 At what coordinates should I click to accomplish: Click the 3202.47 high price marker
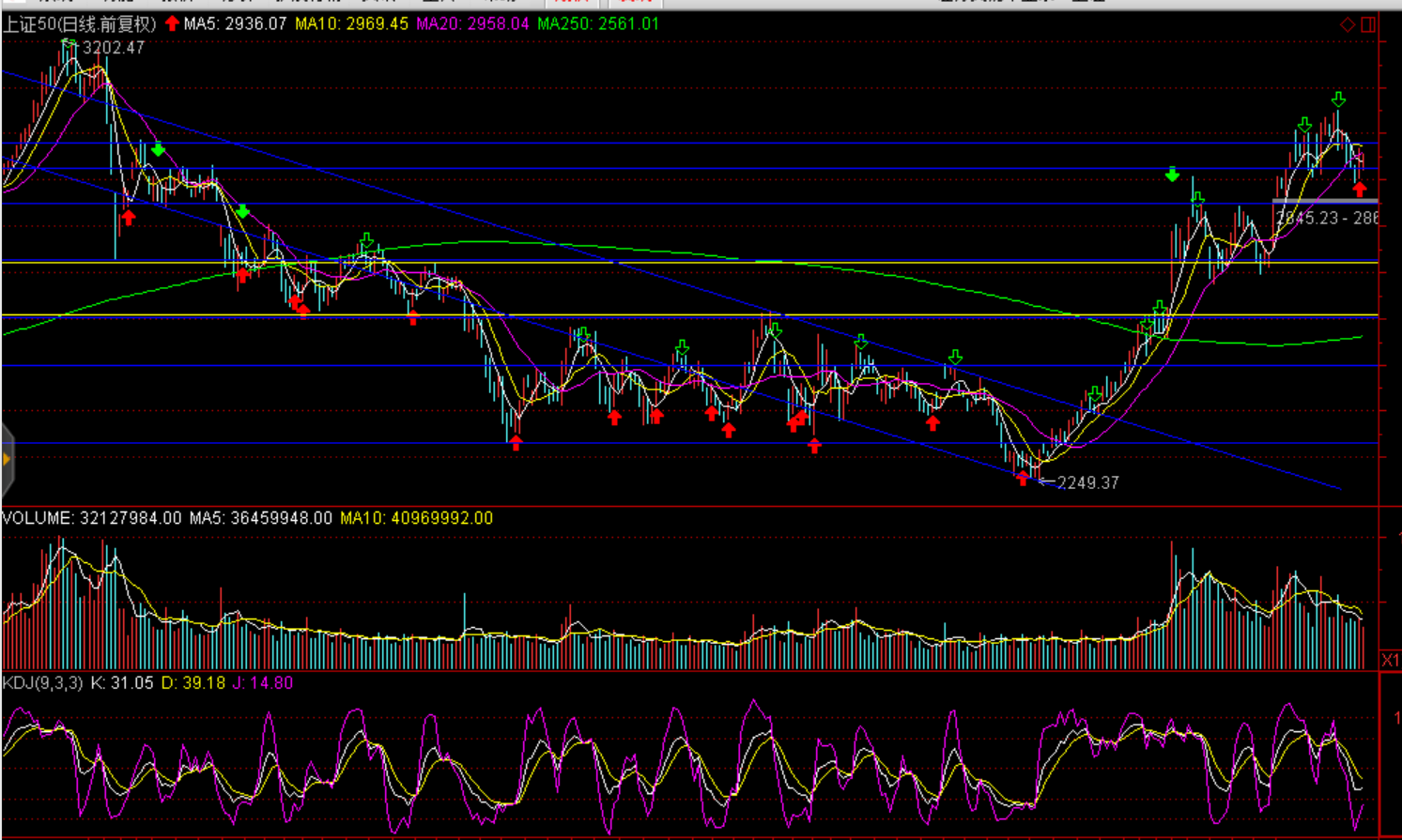pos(114,48)
